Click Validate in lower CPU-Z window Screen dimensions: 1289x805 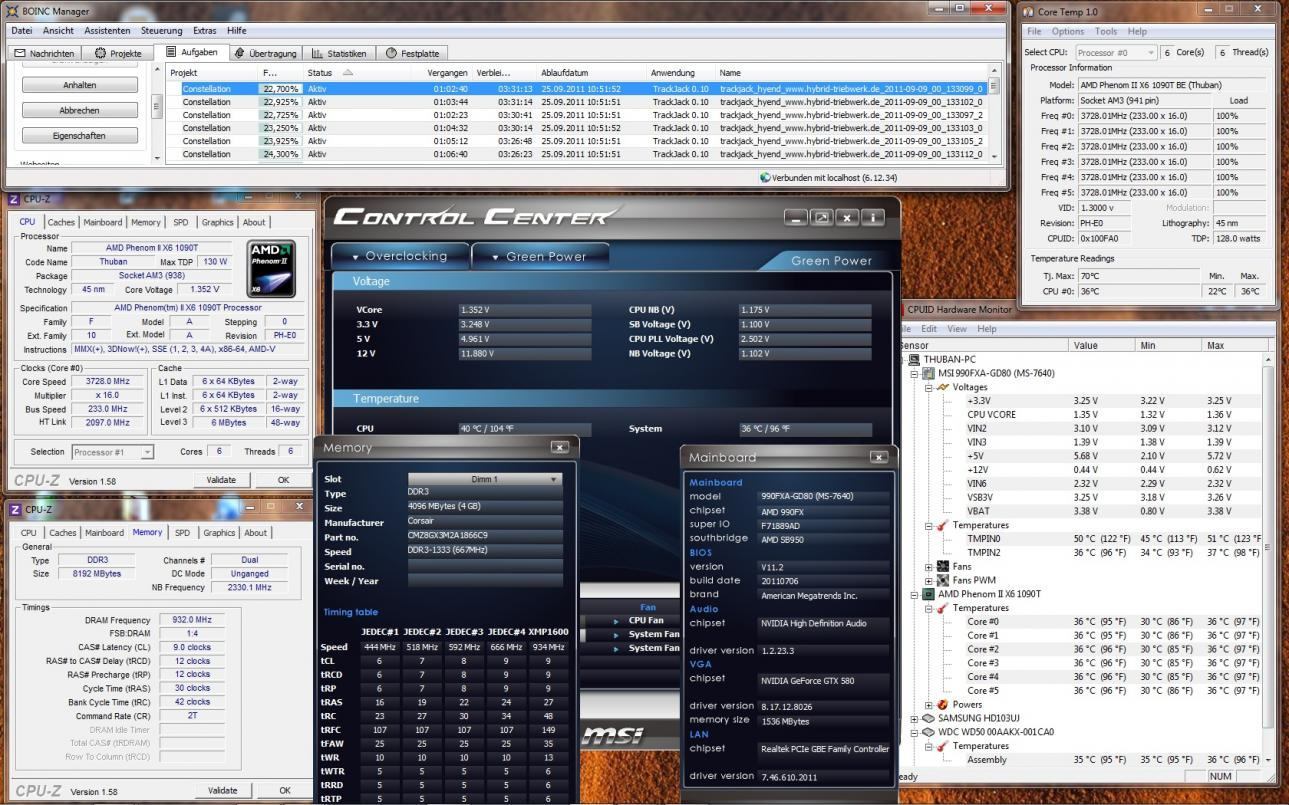click(222, 790)
